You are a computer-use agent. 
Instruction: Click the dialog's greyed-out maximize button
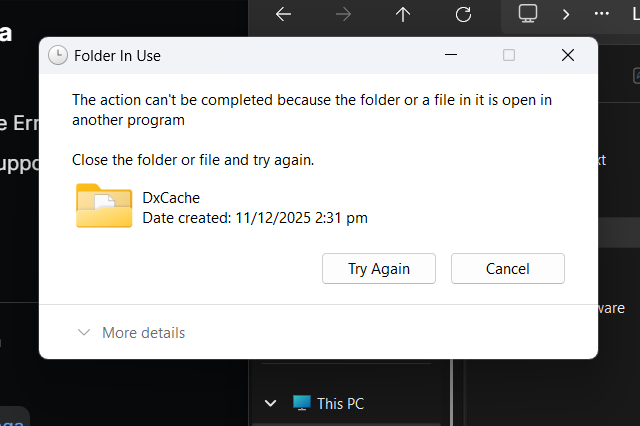pyautogui.click(x=509, y=55)
